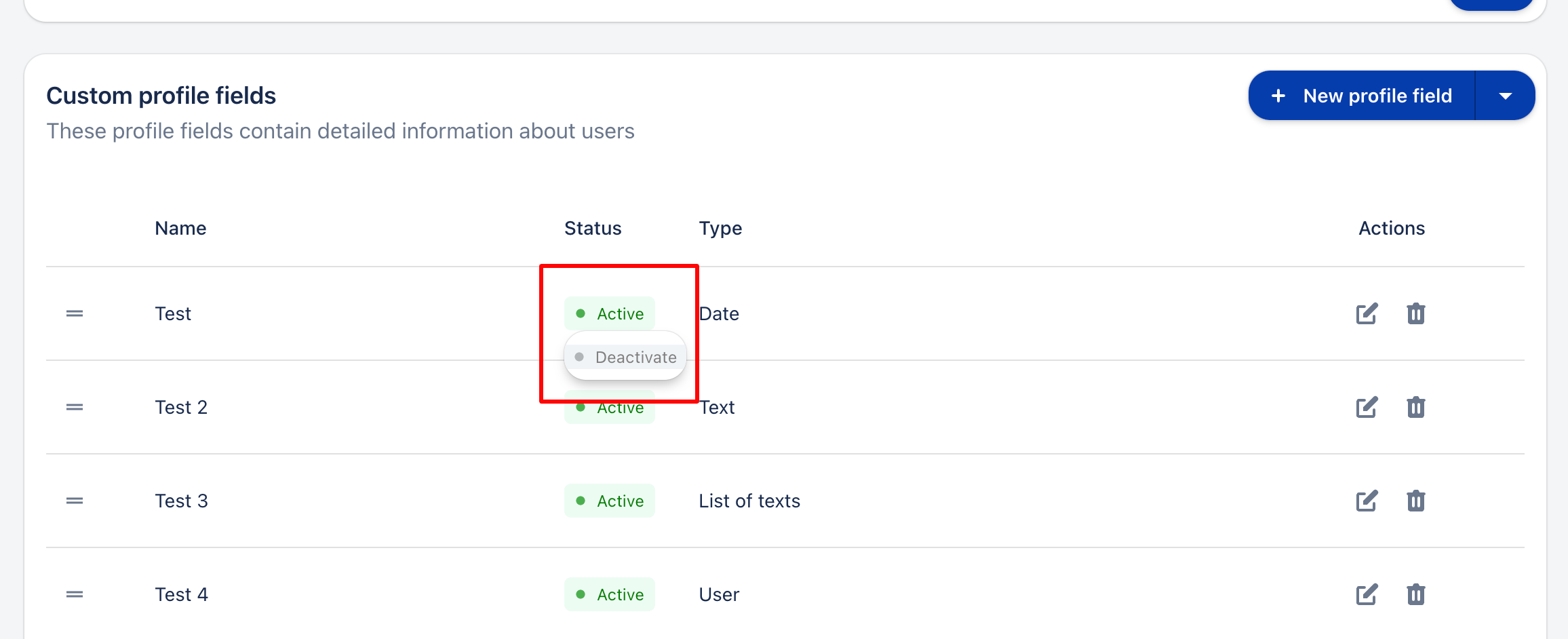The height and width of the screenshot is (639, 1568).
Task: Click the edit icon for Test
Action: [x=1366, y=313]
